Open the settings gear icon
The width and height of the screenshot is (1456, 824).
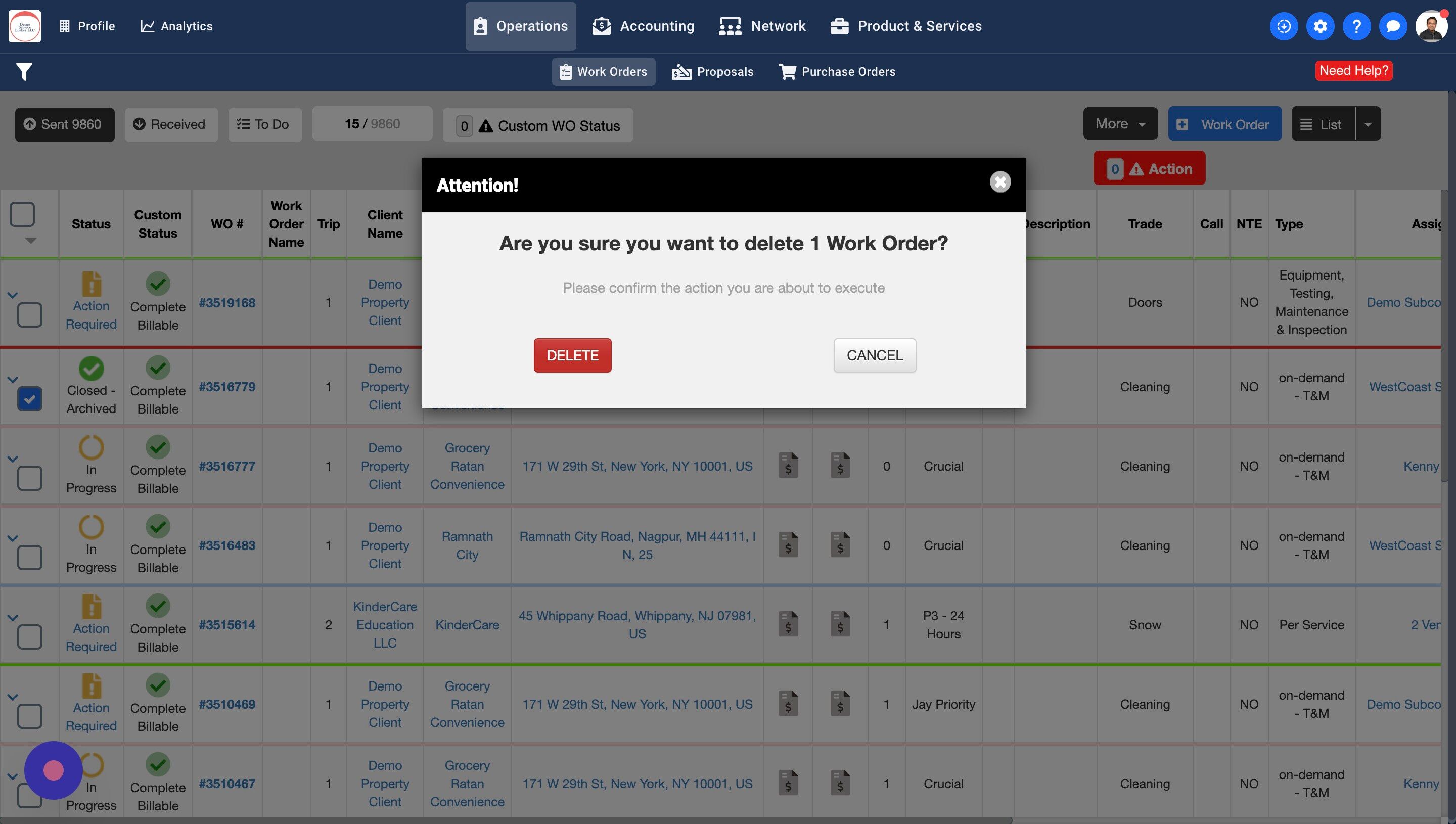pos(1319,26)
